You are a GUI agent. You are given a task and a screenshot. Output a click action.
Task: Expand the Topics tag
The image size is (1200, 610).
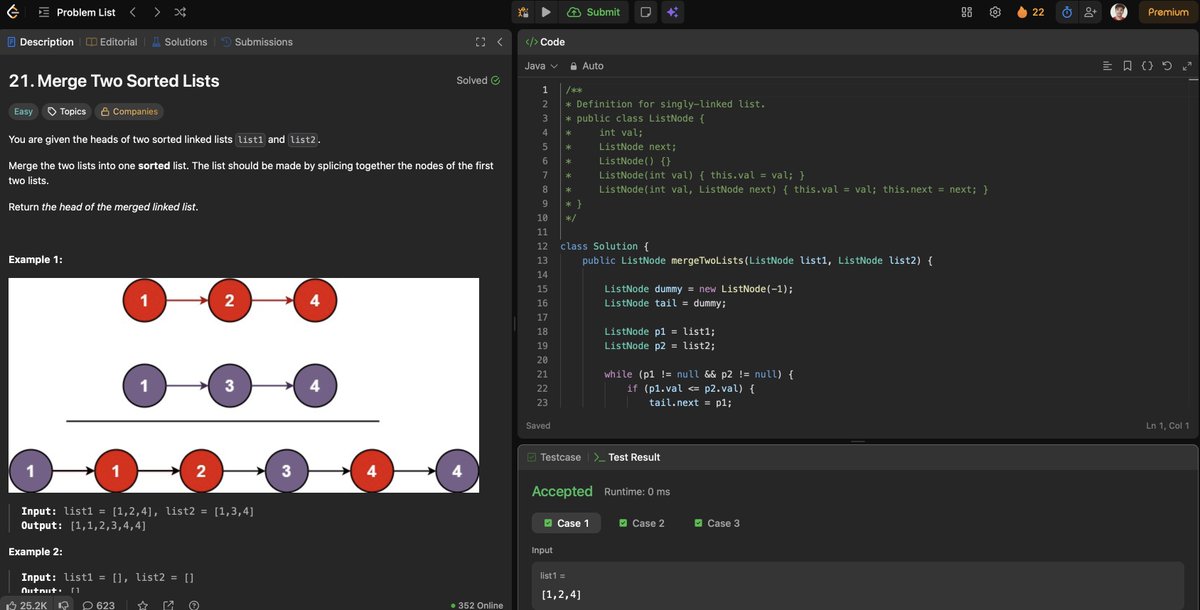tap(67, 112)
